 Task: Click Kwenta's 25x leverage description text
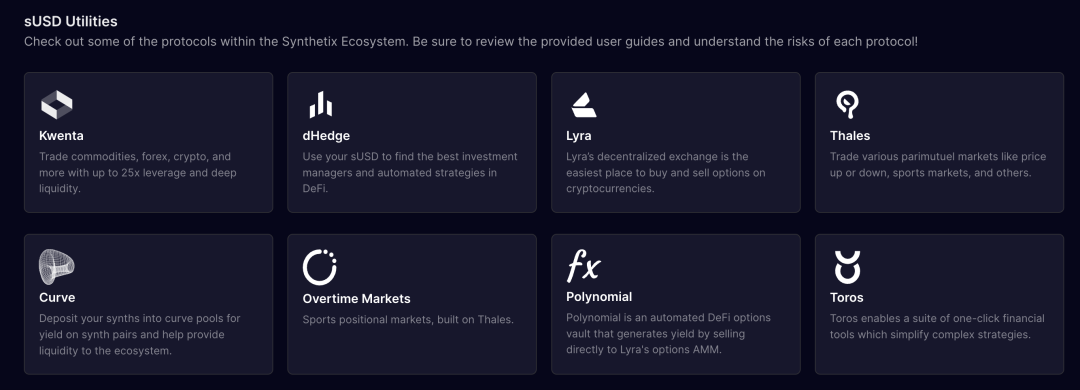point(138,172)
